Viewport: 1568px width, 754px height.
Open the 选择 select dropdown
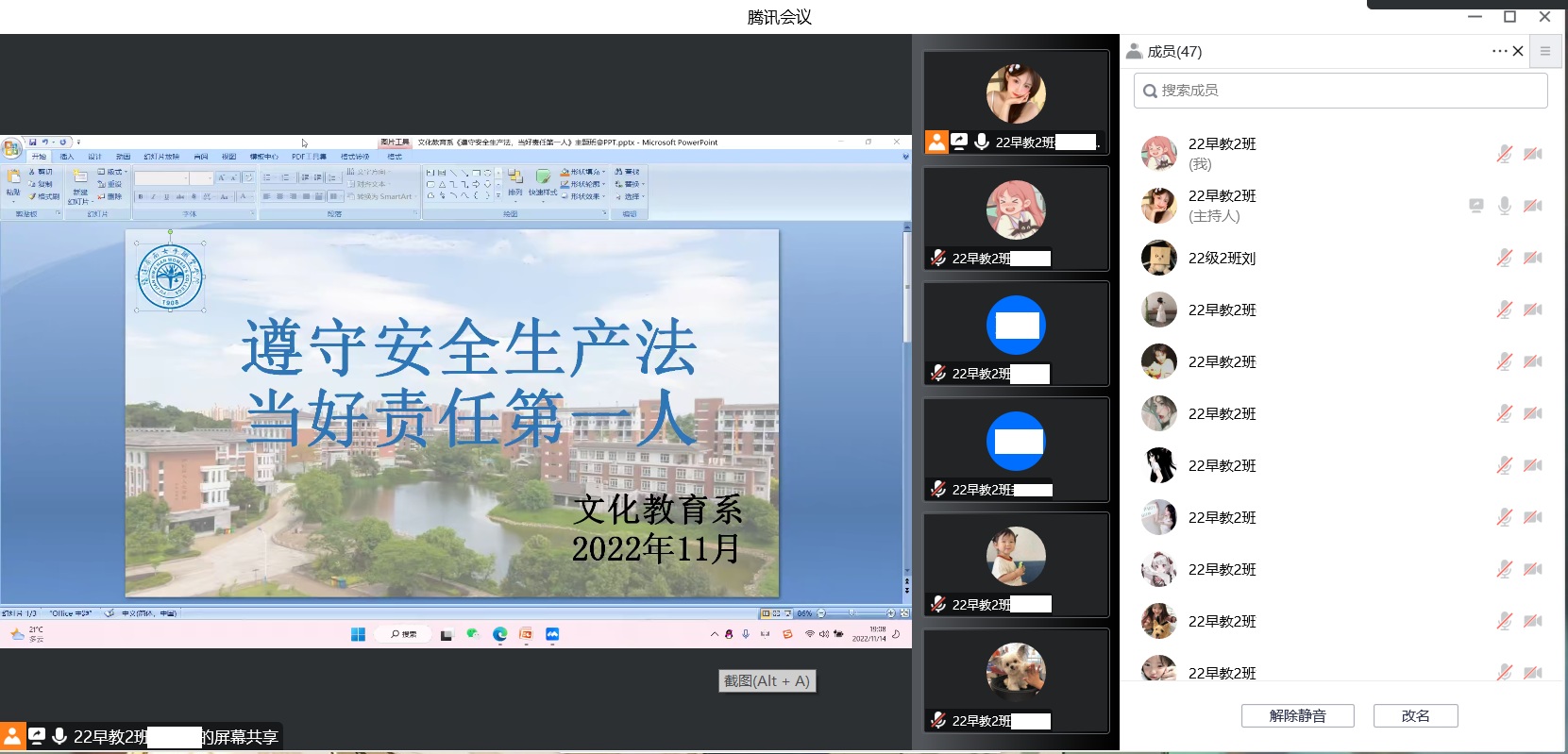click(x=630, y=196)
